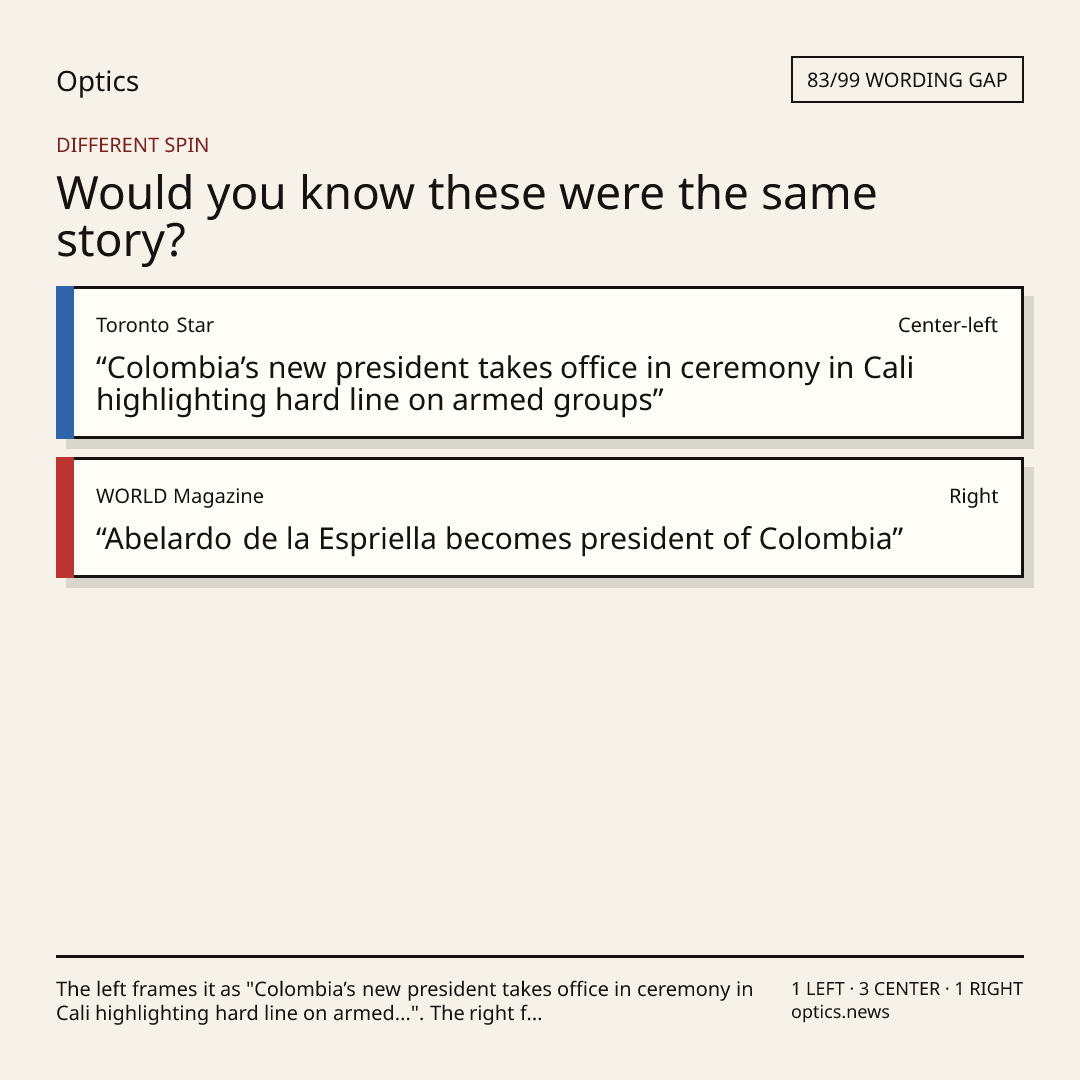Click the blue bias color bar
This screenshot has width=1080, height=1080.
pyautogui.click(x=65, y=362)
